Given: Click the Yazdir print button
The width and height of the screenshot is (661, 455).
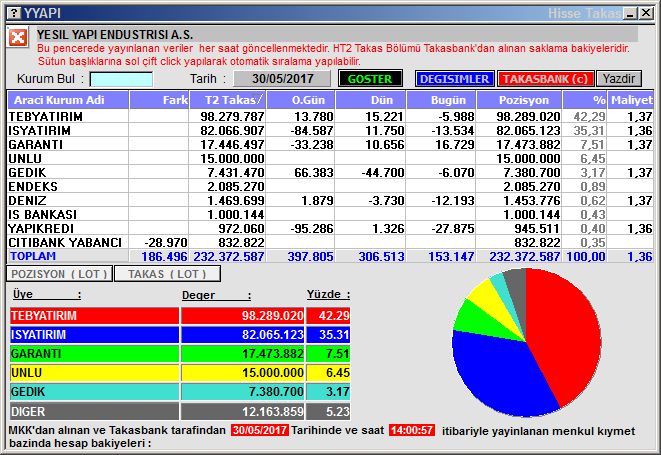Looking at the screenshot, I should (x=618, y=79).
